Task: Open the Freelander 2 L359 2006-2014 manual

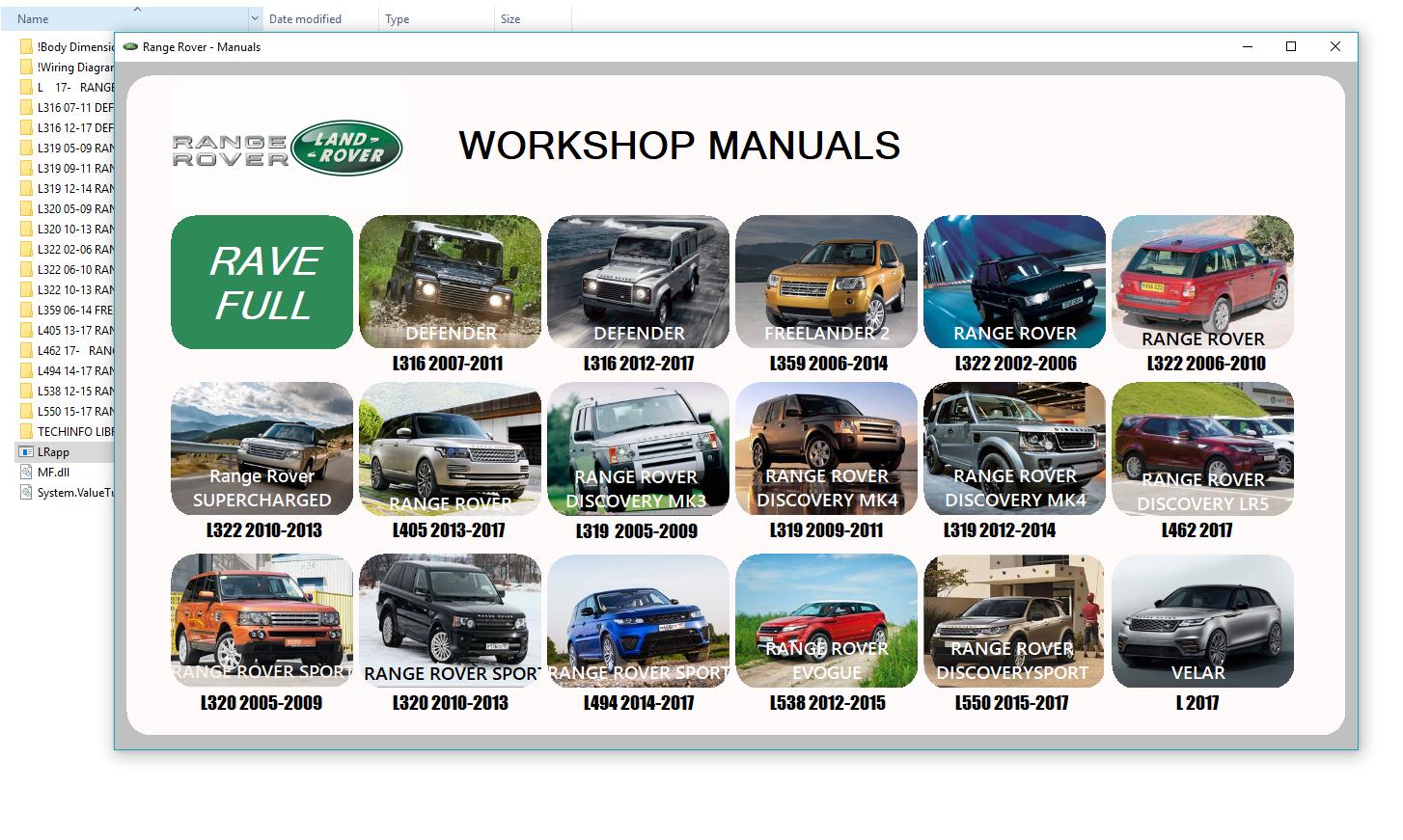Action: pyautogui.click(x=826, y=282)
